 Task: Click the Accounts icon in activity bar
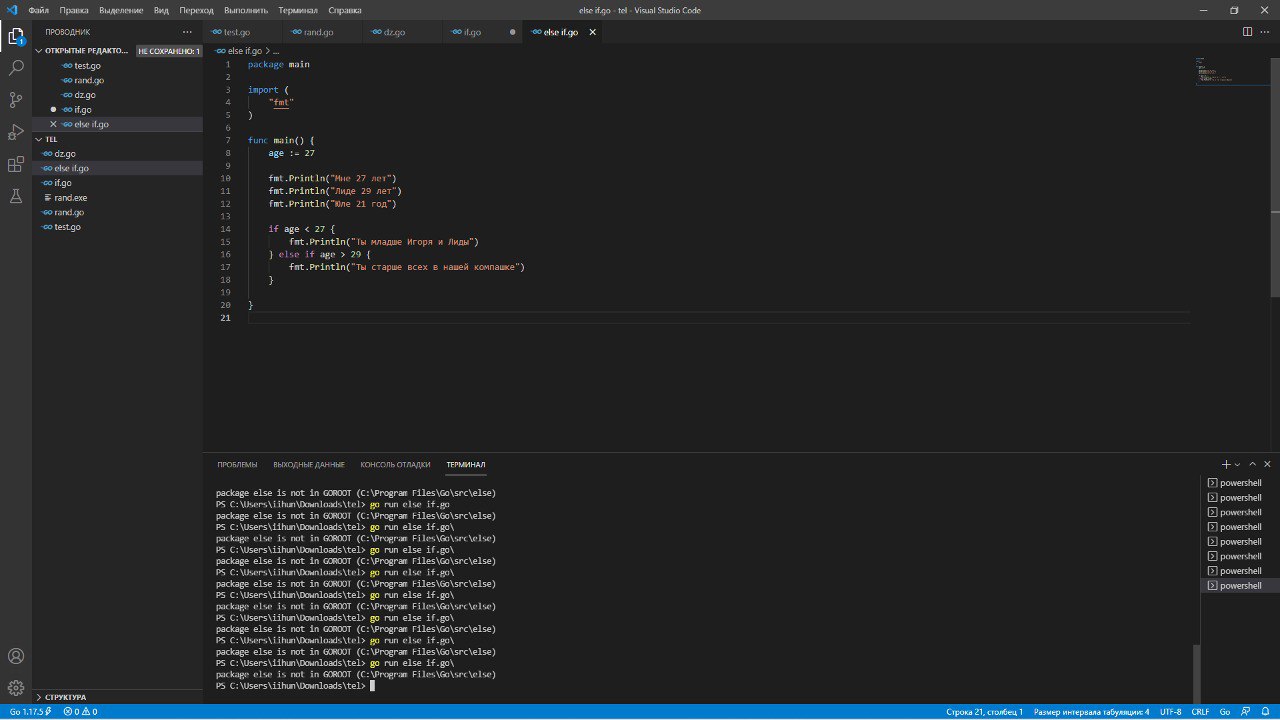pyautogui.click(x=16, y=657)
